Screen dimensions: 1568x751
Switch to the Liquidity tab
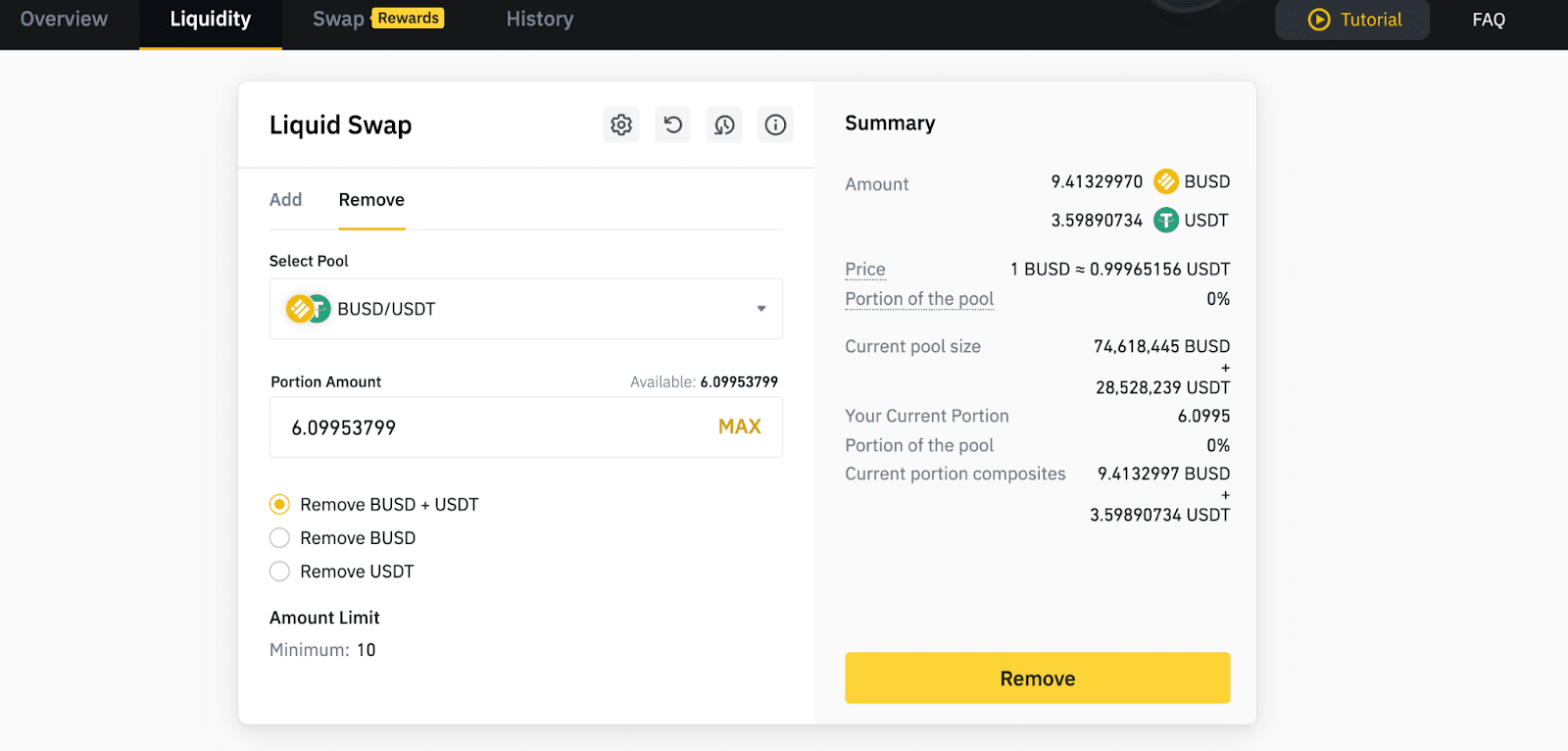click(211, 19)
